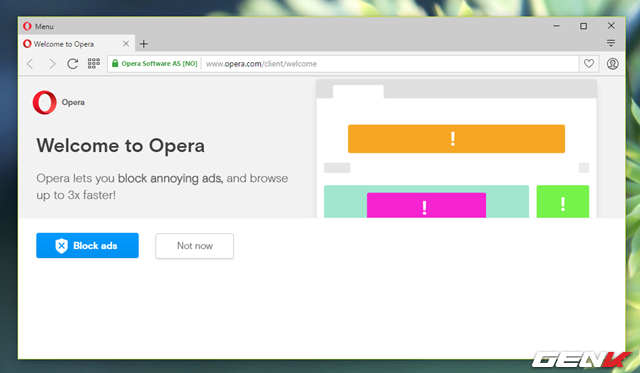
Task: Maximize the Opera window
Action: (x=584, y=26)
